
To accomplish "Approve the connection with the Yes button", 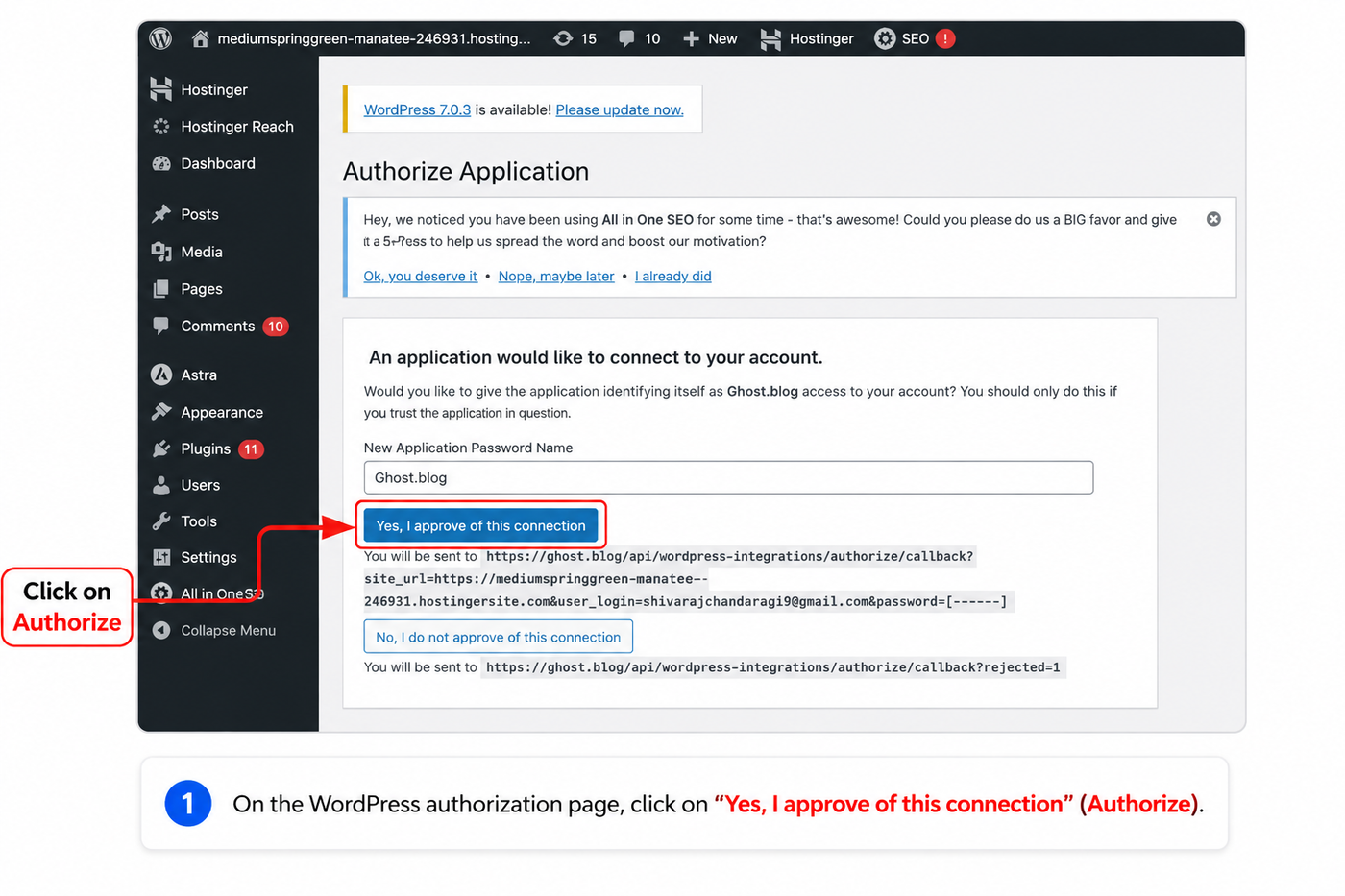I will [480, 525].
